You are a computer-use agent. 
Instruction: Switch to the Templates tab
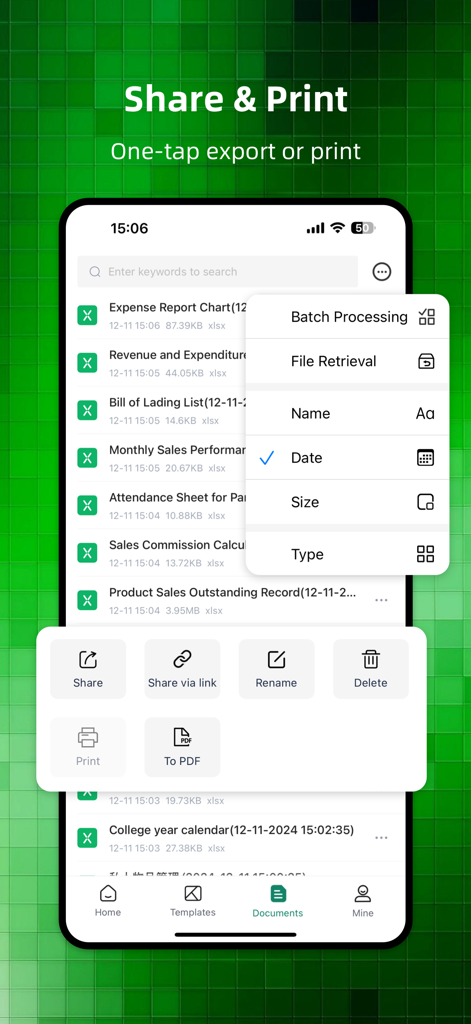coord(193,901)
